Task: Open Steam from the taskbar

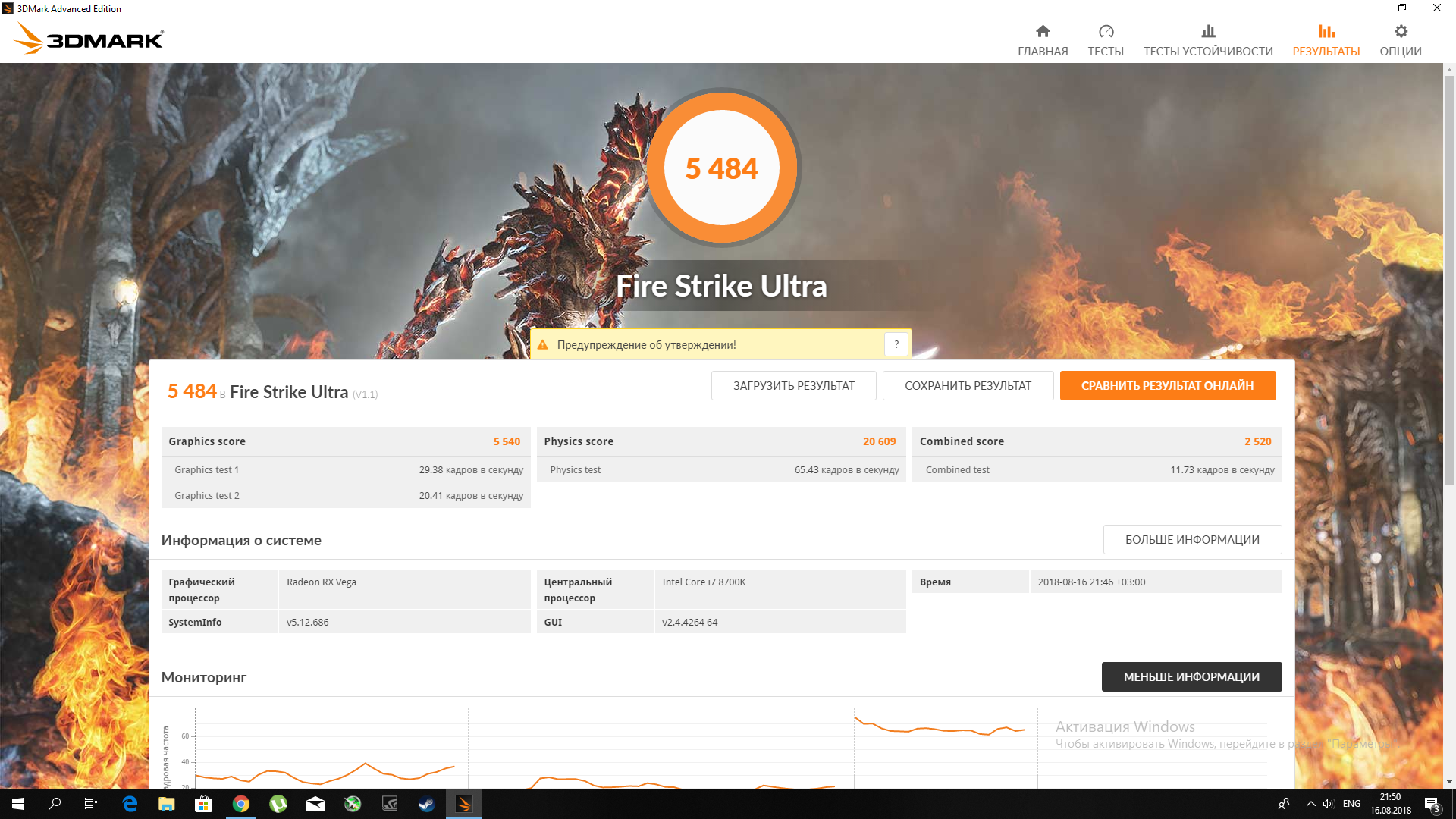Action: tap(426, 804)
